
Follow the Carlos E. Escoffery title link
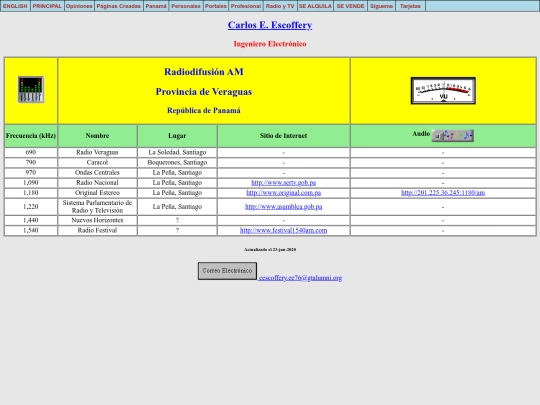(x=270, y=25)
